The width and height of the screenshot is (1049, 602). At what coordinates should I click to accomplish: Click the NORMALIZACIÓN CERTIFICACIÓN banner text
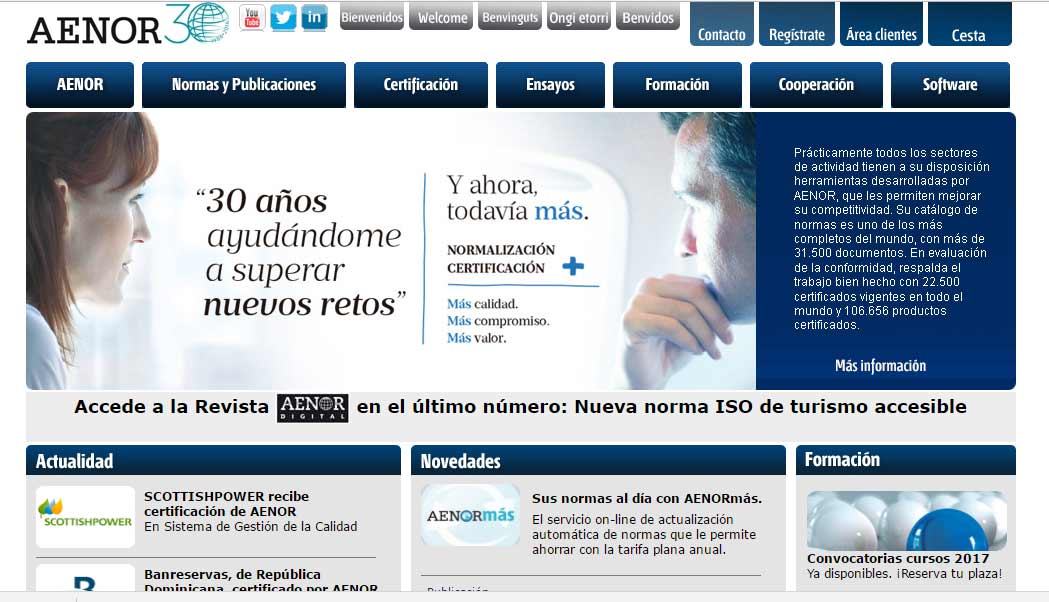500,259
